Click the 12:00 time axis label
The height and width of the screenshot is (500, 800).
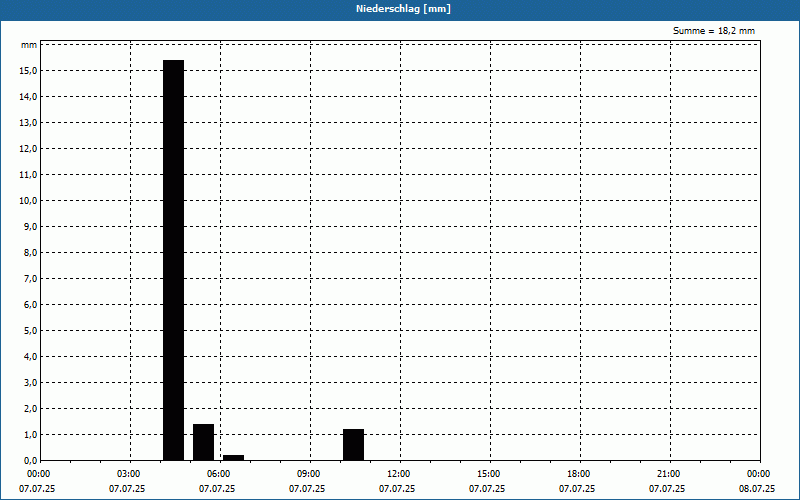pos(398,474)
